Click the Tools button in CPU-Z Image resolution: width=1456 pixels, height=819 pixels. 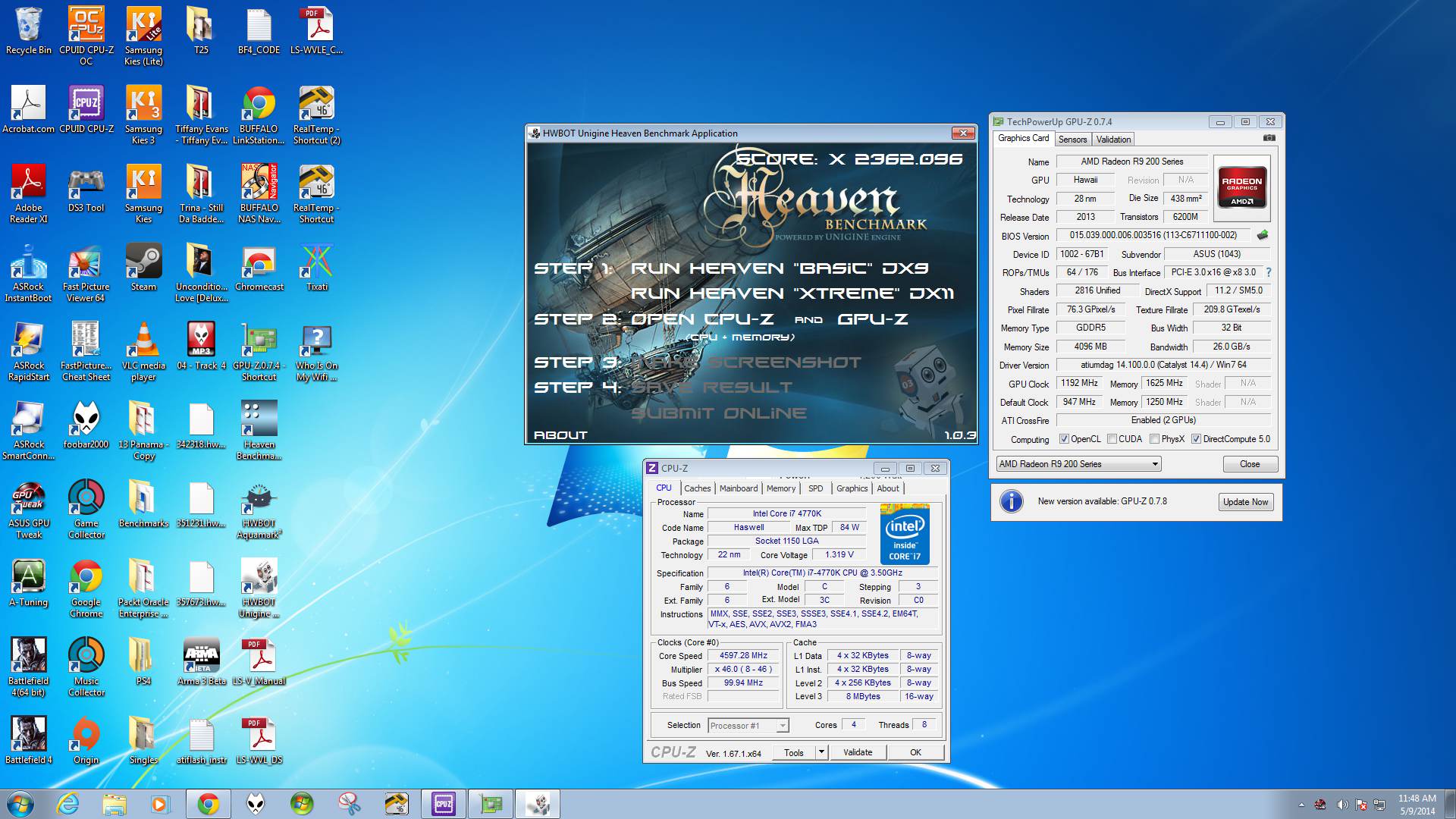coord(793,752)
